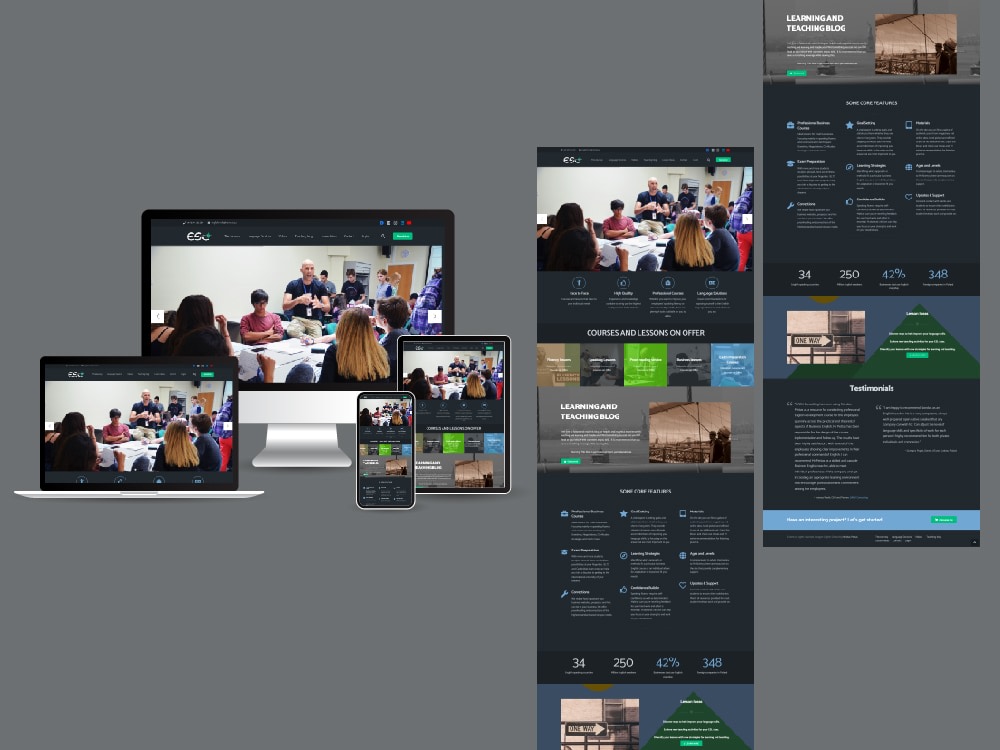Click the previous slide arrow on the laptop mockup

click(49, 426)
